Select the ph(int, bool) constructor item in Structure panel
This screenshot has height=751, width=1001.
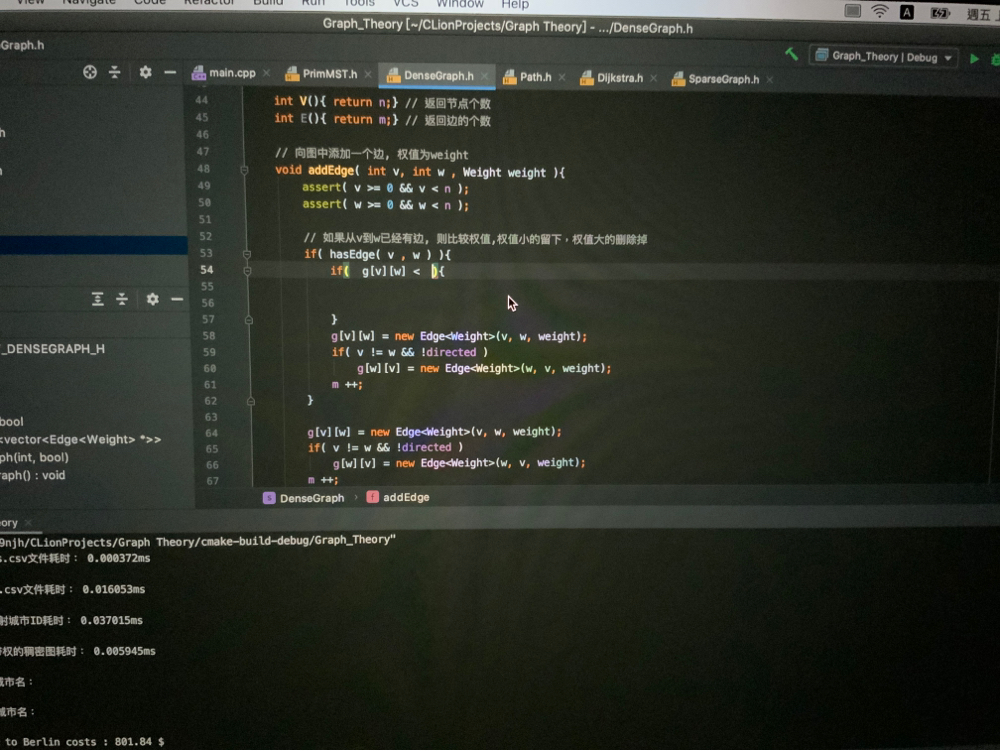(34, 457)
